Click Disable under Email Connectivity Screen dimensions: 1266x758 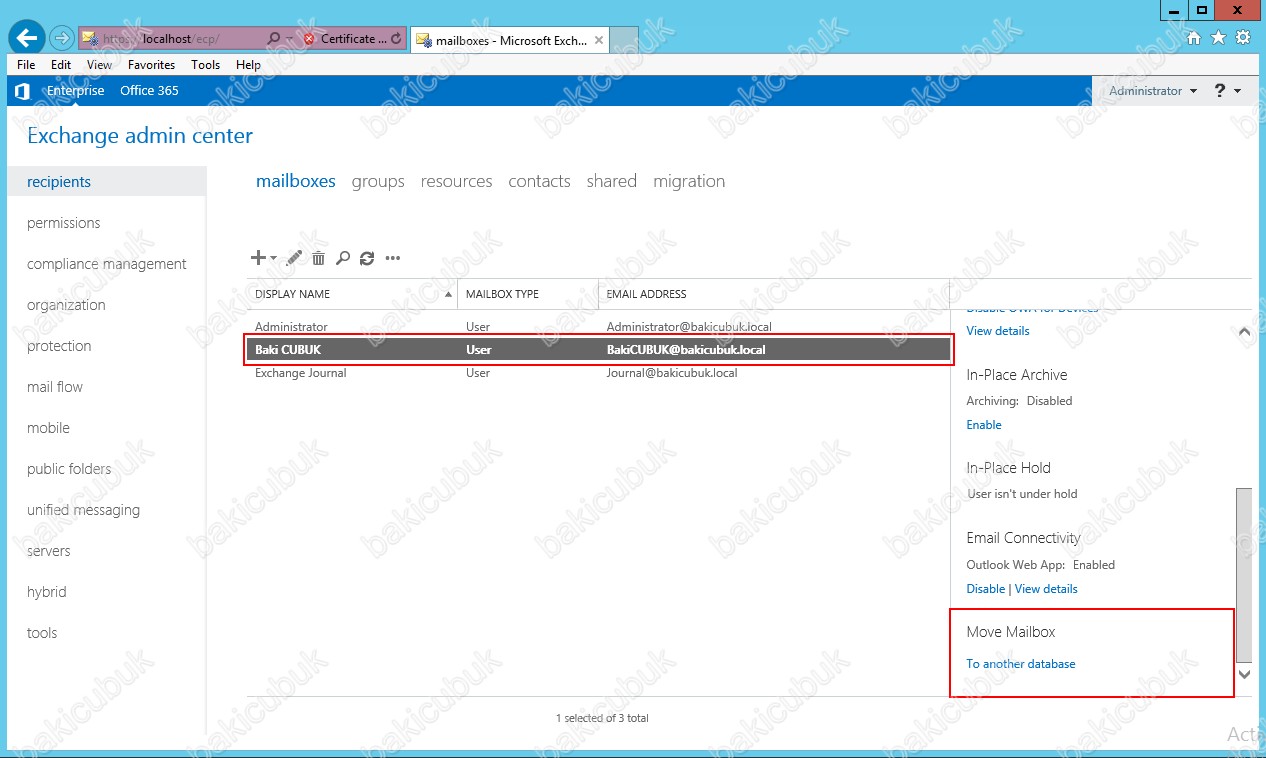click(x=985, y=589)
